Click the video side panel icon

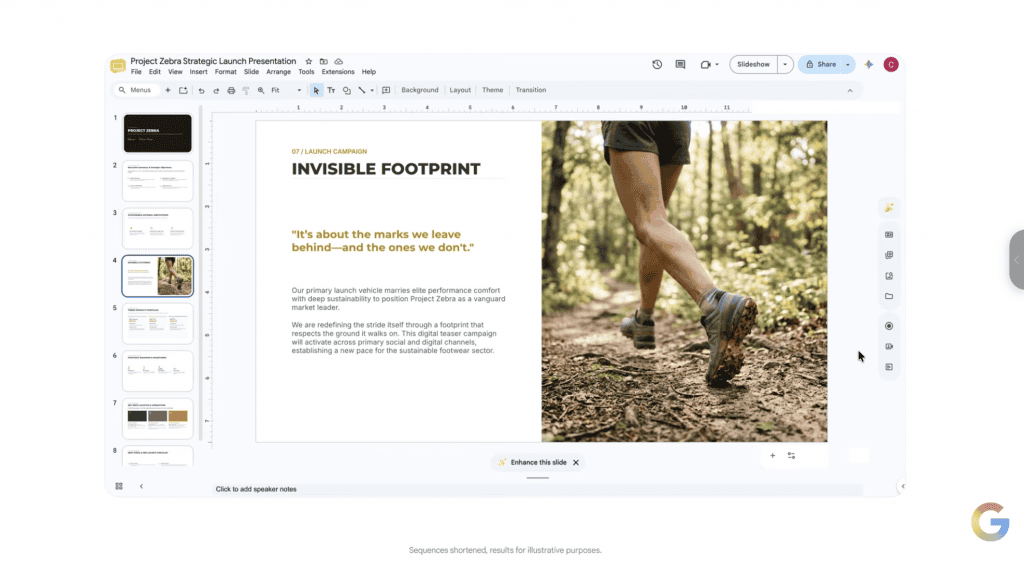[x=889, y=347]
